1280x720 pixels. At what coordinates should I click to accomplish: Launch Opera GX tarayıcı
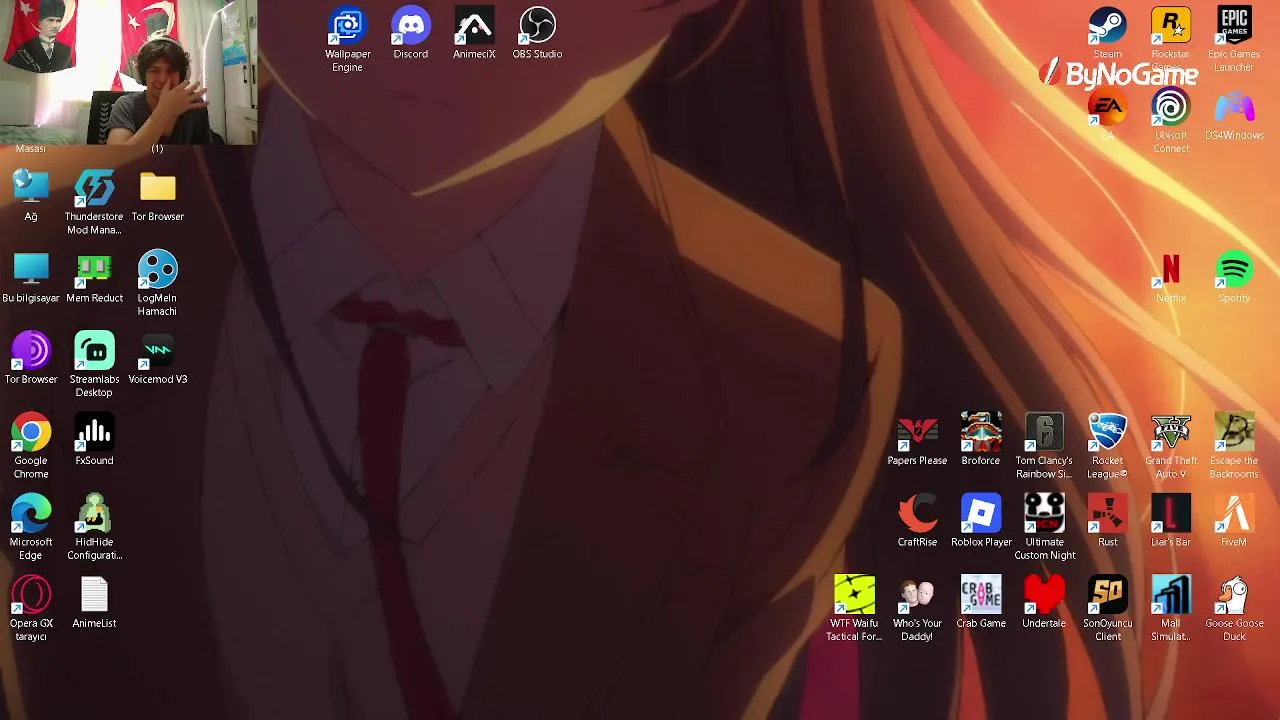click(x=31, y=595)
